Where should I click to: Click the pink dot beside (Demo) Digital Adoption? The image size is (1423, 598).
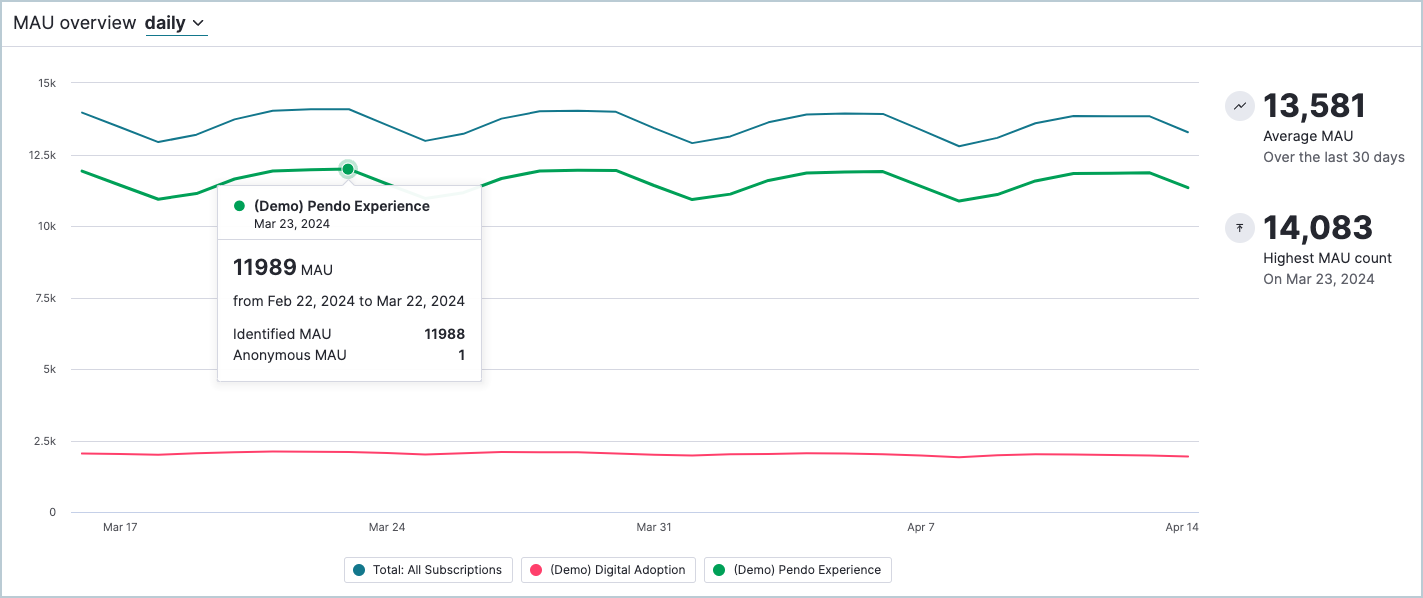pos(537,569)
